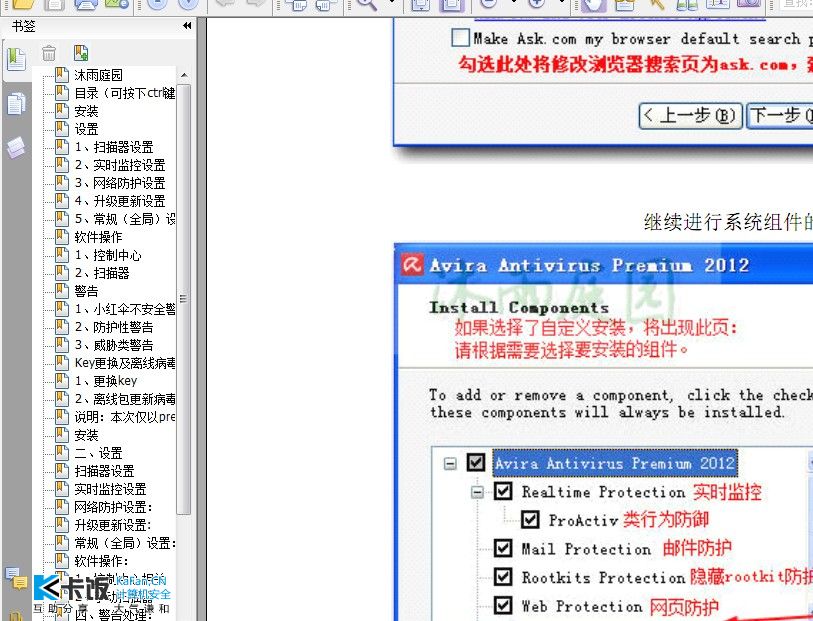Screen dimensions: 813x621
Task: Open the 常规（全局）设置： bookmark
Action: coord(124,543)
